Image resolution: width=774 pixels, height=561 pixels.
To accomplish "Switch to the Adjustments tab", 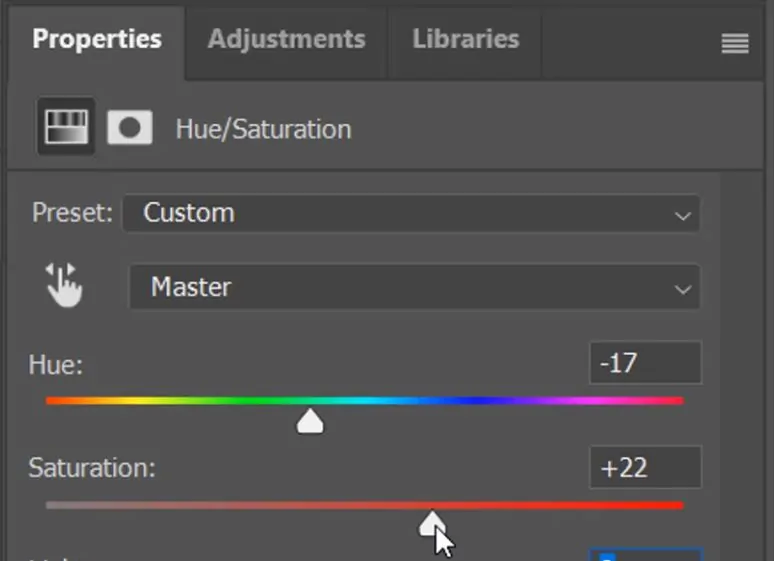I will (286, 39).
